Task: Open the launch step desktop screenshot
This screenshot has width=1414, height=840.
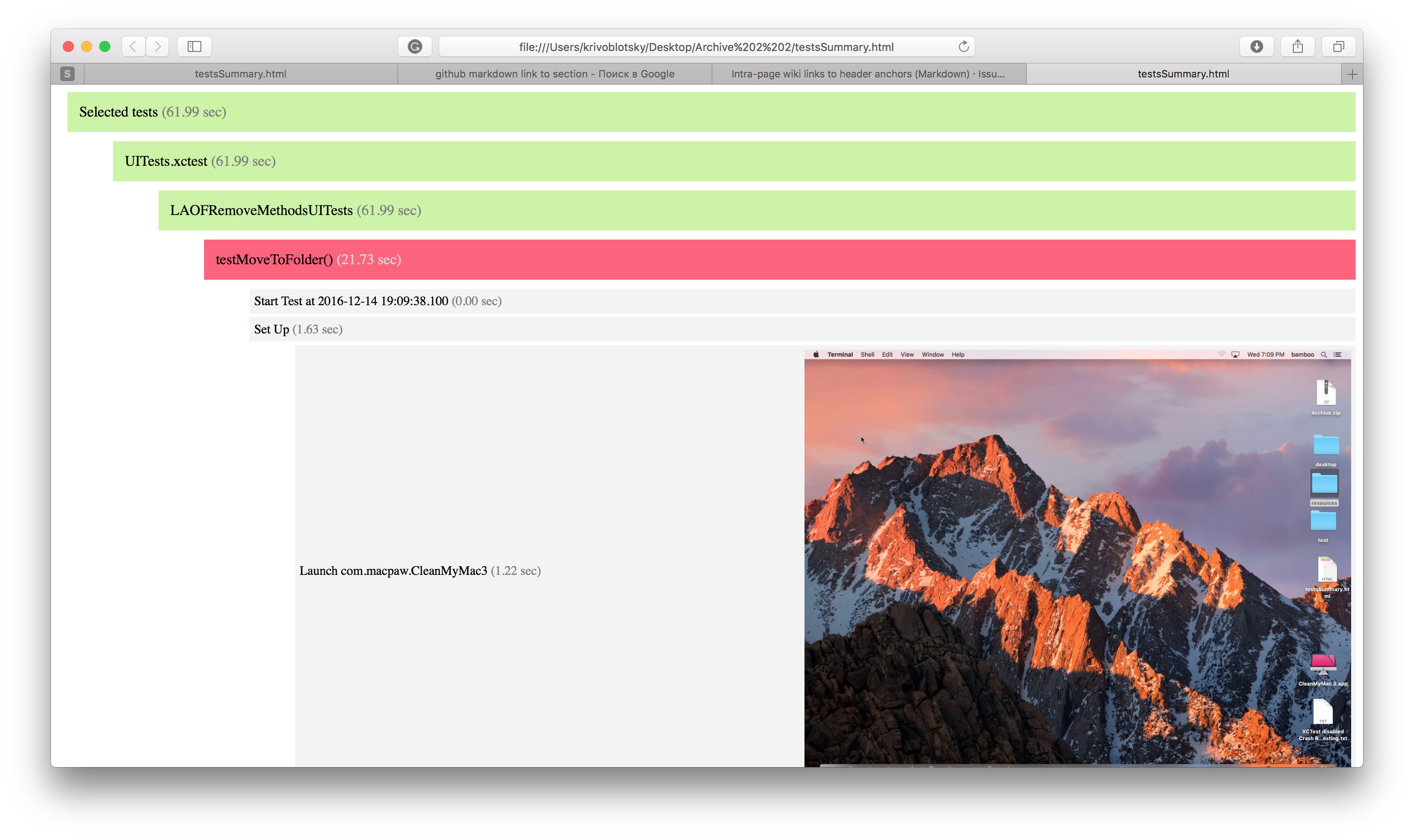Action: (1077, 558)
